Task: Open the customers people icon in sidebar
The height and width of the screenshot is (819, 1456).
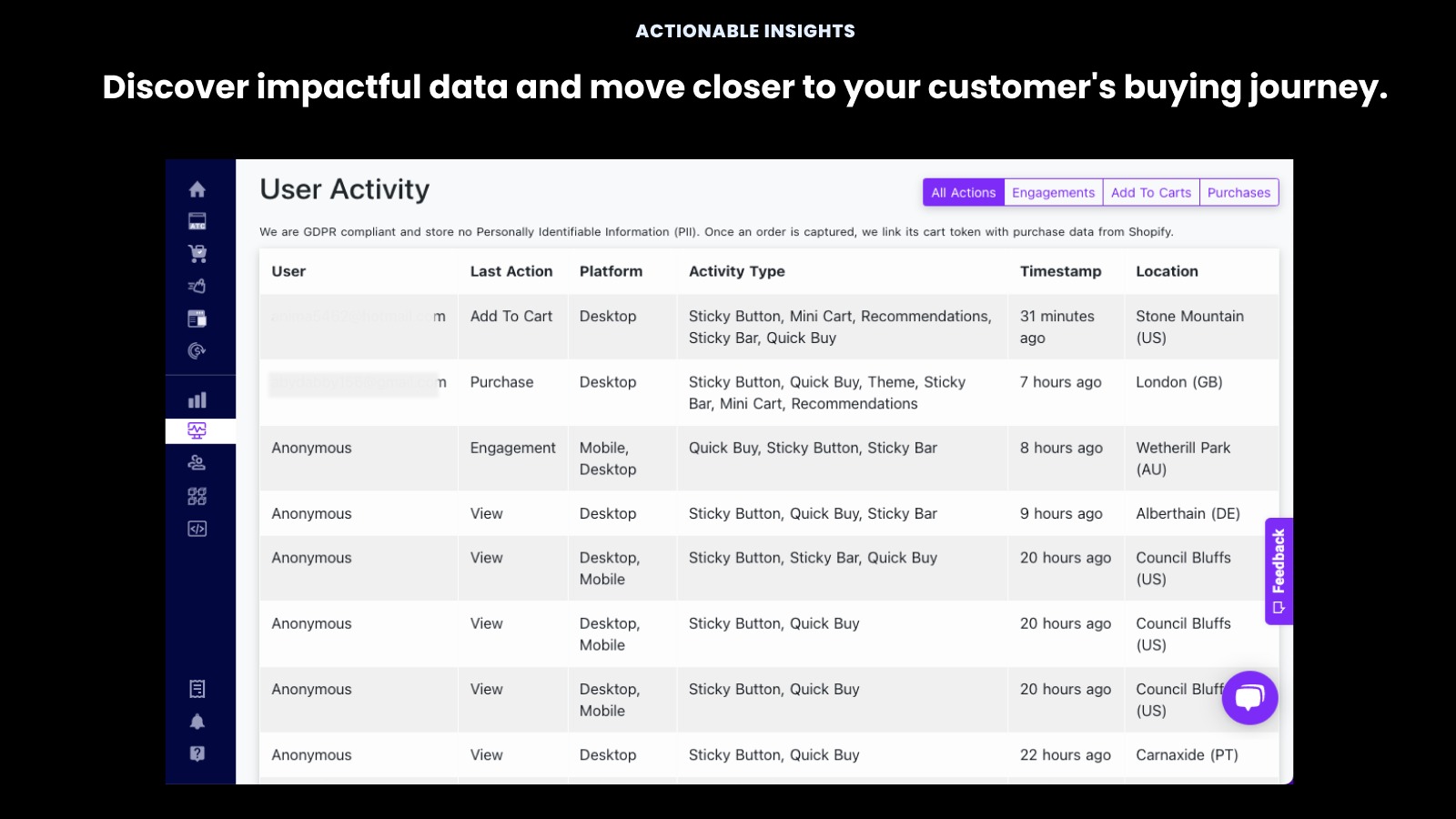Action: click(x=197, y=462)
